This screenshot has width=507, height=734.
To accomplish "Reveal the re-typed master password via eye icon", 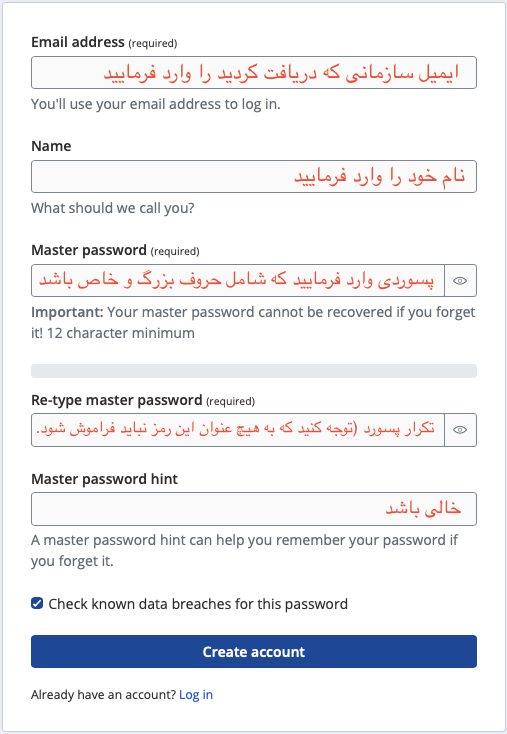I will pyautogui.click(x=460, y=430).
